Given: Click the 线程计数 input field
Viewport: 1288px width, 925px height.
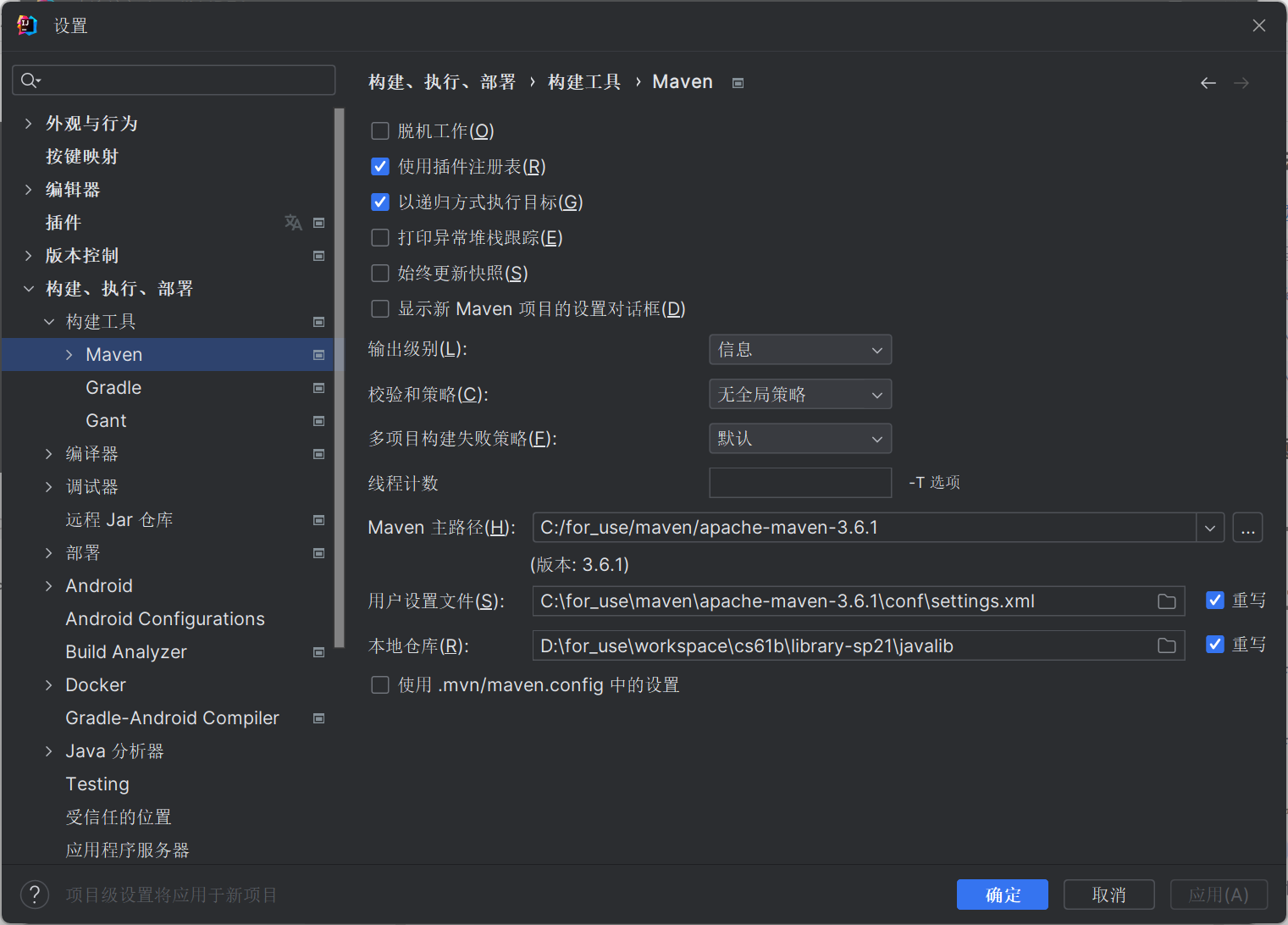Looking at the screenshot, I should [x=799, y=483].
